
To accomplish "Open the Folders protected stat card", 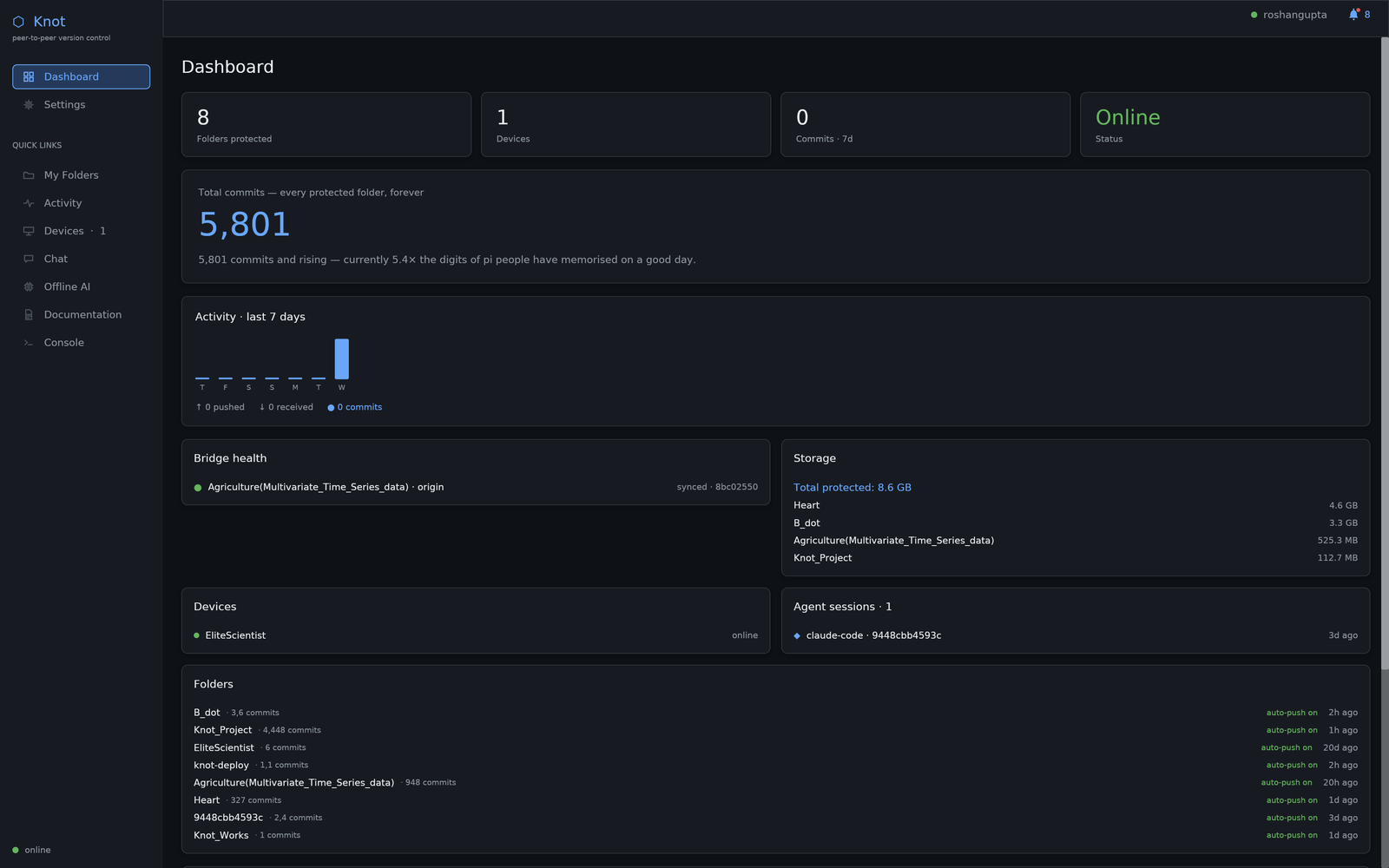I will (326, 124).
